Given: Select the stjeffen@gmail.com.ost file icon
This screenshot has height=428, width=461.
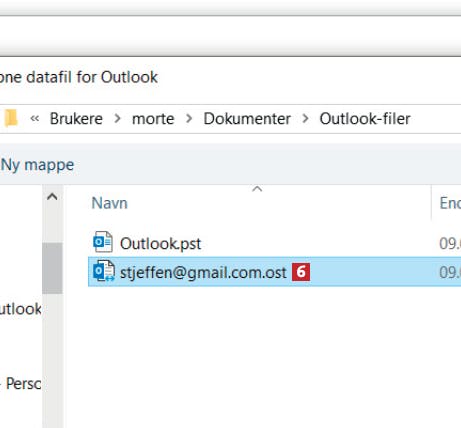Looking at the screenshot, I should (x=104, y=271).
